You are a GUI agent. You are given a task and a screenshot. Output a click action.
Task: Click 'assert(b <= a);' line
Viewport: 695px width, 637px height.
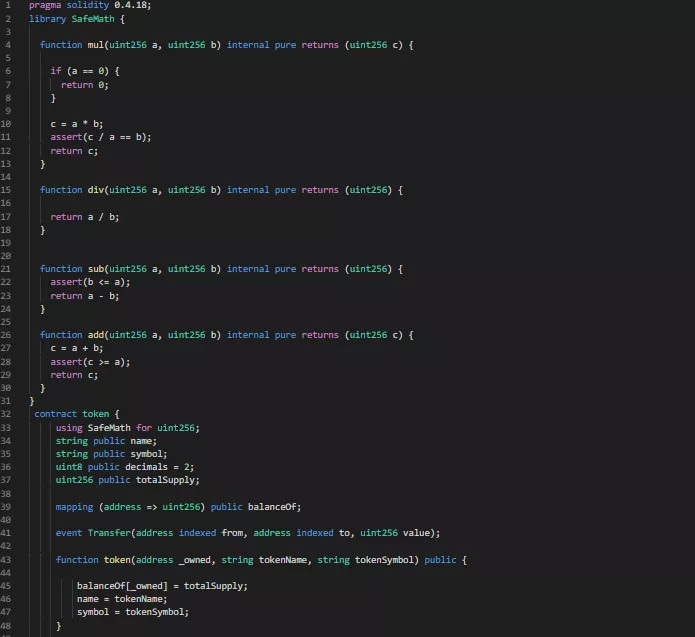pos(90,282)
